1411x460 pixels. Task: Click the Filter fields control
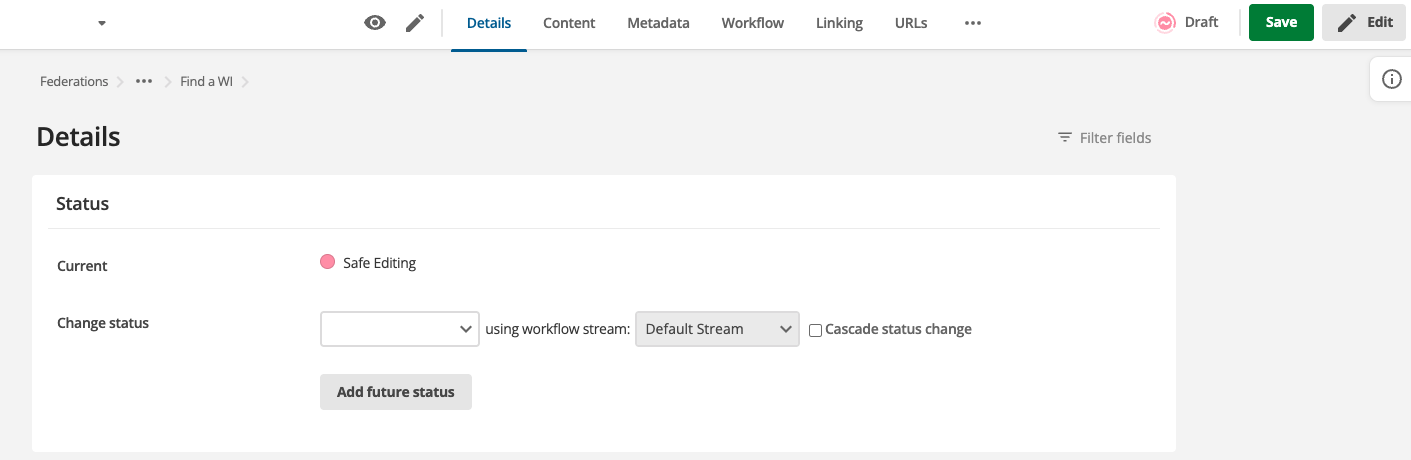[x=1104, y=138]
